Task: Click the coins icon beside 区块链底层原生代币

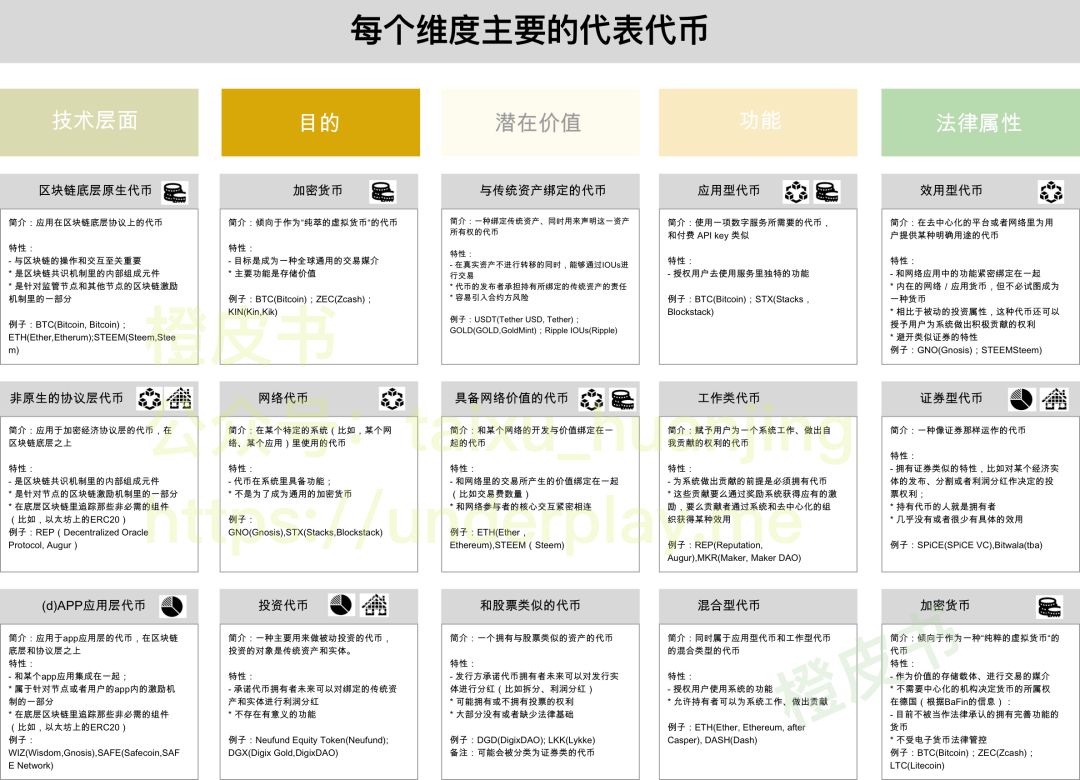Action: tap(175, 192)
